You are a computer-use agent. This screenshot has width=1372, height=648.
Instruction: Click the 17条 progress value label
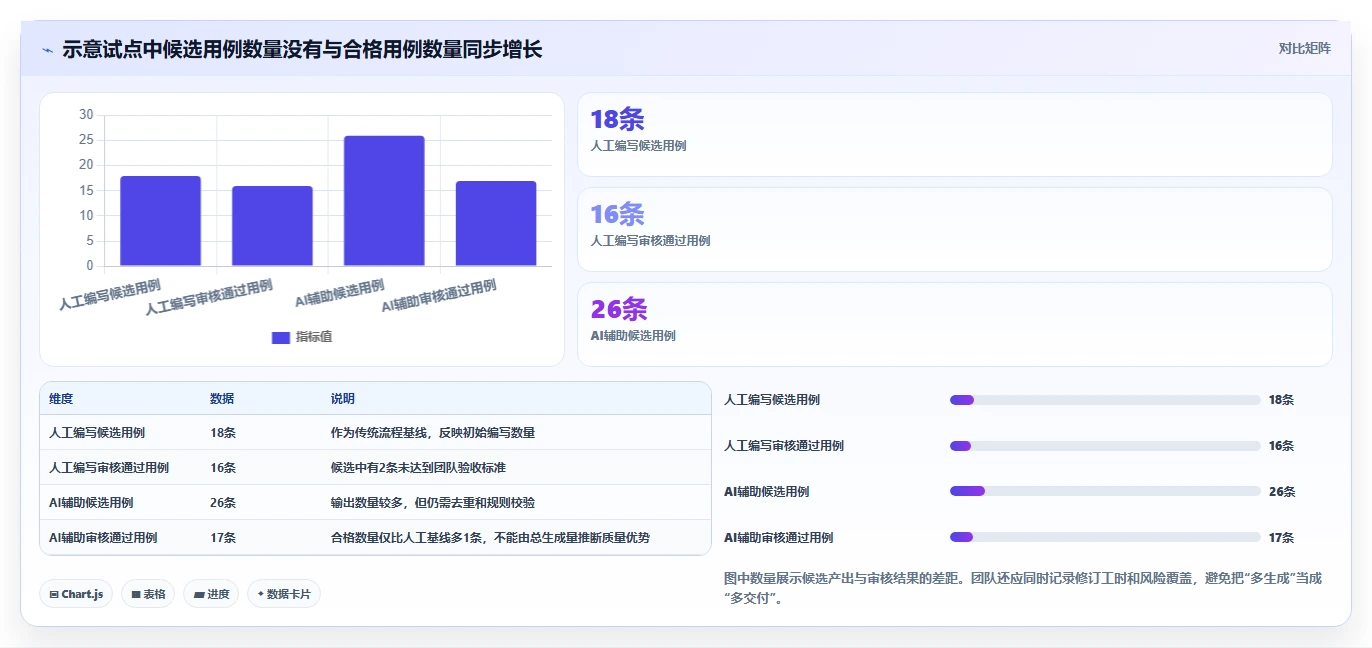(1281, 538)
